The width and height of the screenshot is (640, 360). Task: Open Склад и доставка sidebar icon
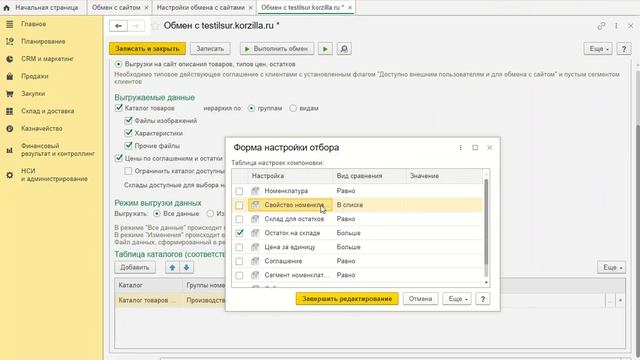tap(10, 111)
